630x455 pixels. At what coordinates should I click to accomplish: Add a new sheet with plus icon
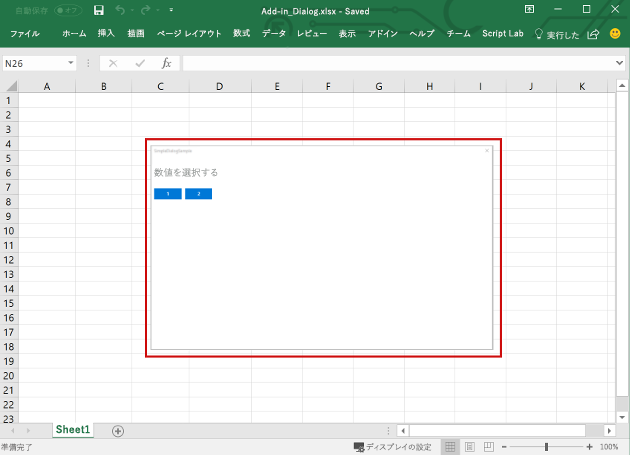pos(118,431)
